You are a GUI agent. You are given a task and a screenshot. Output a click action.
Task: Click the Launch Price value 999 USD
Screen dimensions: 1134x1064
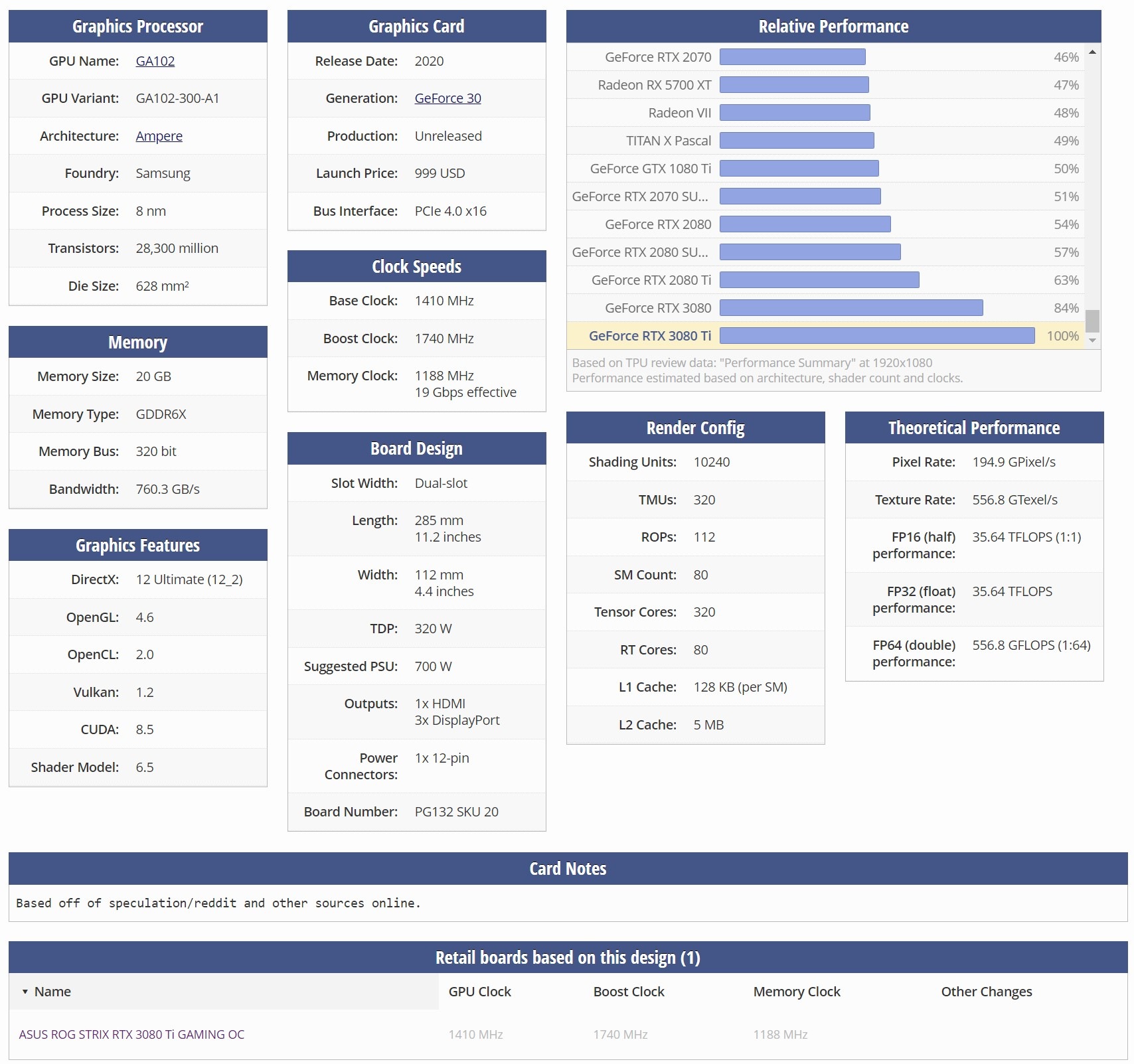[x=440, y=173]
